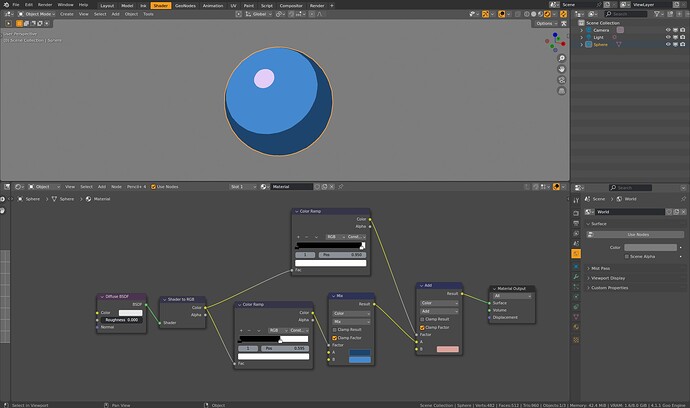
Task: Toggle Clamp Factor in Mix node
Action: click(x=334, y=338)
